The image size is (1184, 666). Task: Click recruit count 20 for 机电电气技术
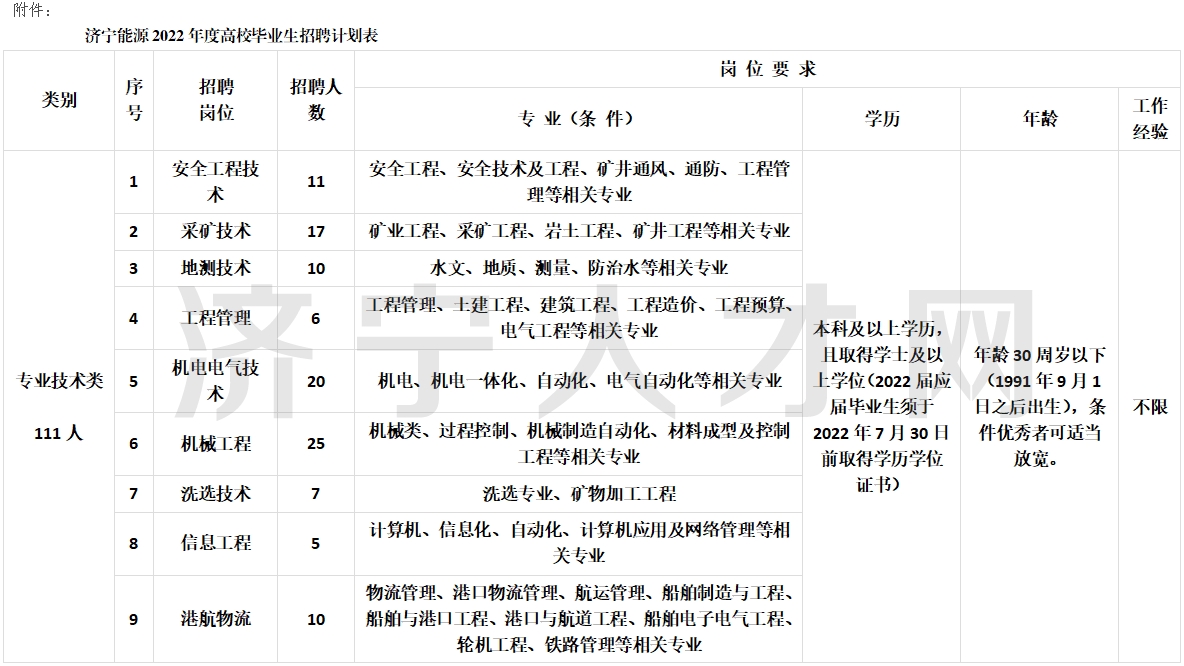pos(316,381)
